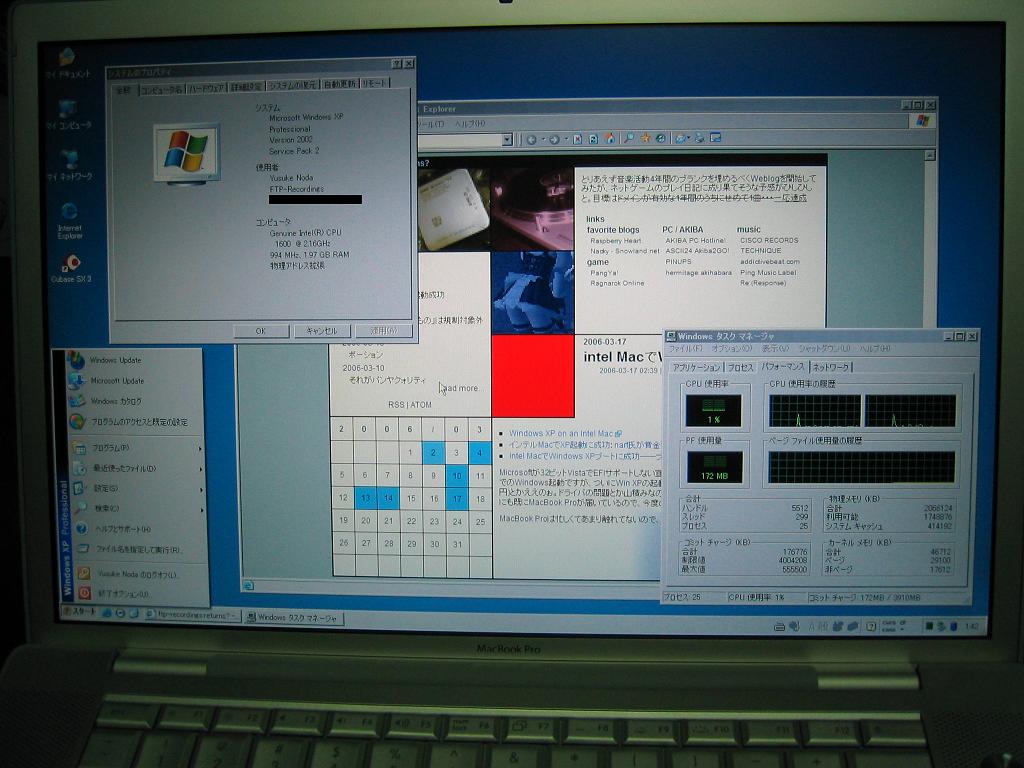Click the green Task Manager CPU tray icon
This screenshot has height=768, width=1024.
(x=929, y=626)
